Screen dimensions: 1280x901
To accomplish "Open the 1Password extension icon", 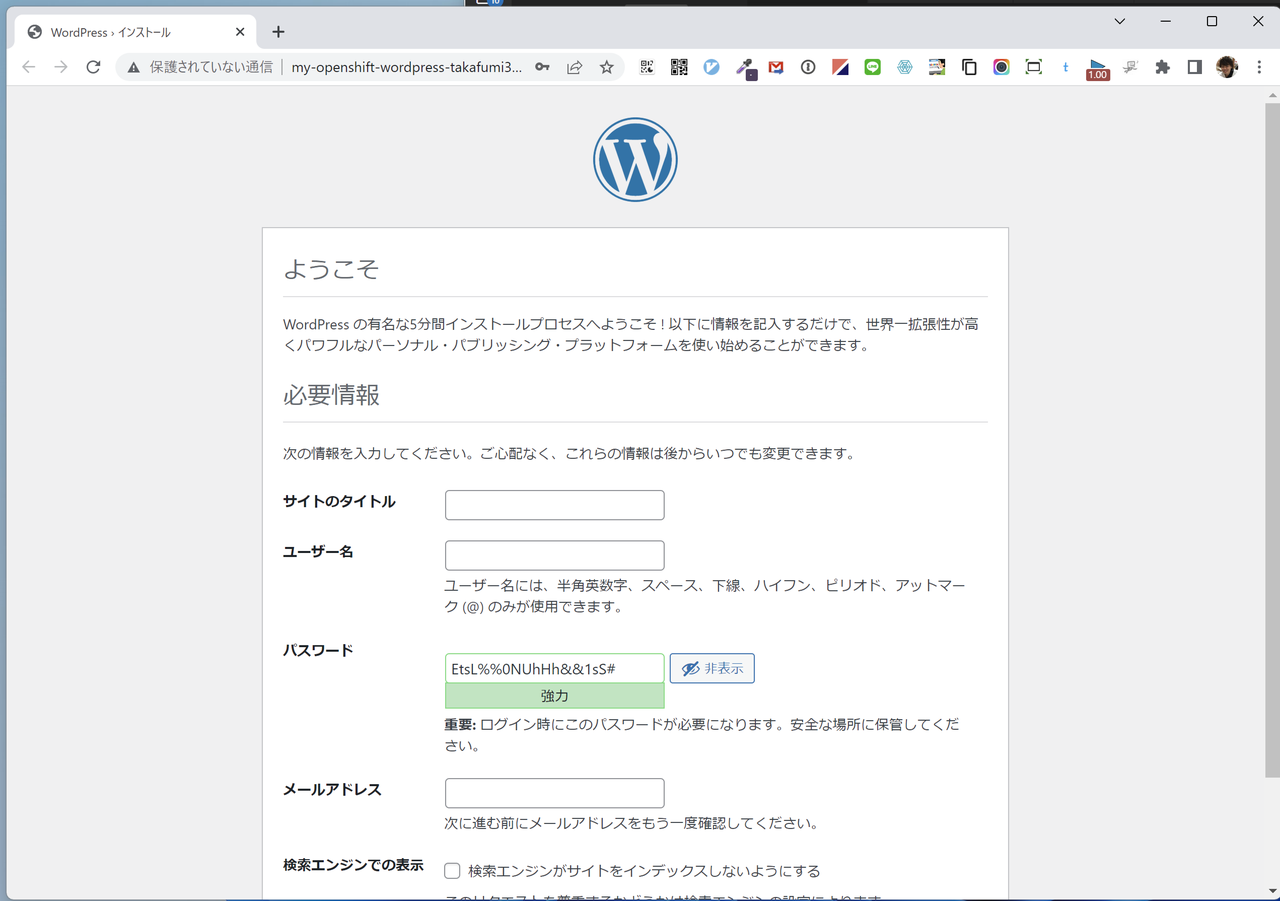I will pos(808,67).
